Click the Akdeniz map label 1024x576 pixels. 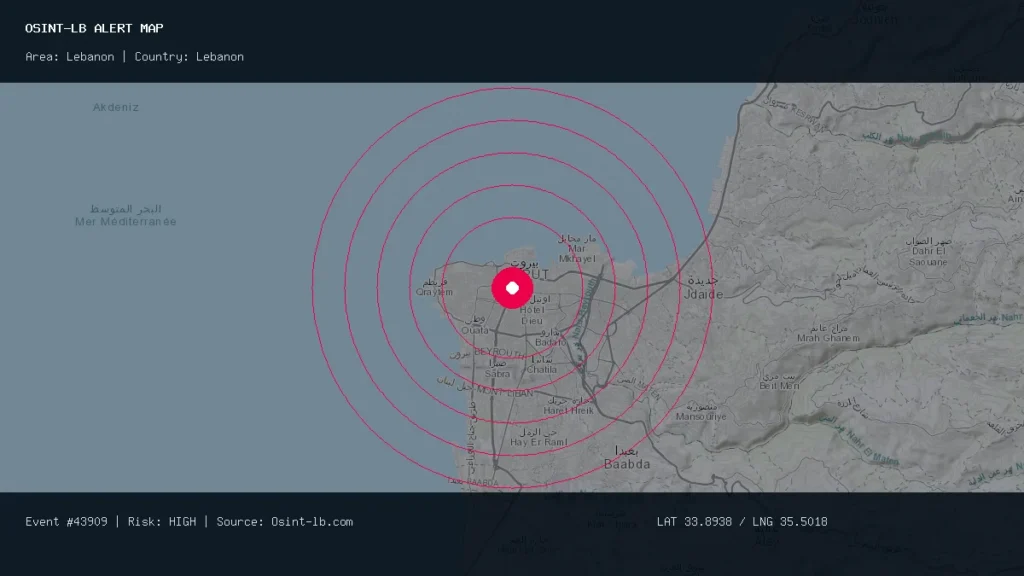coord(116,107)
